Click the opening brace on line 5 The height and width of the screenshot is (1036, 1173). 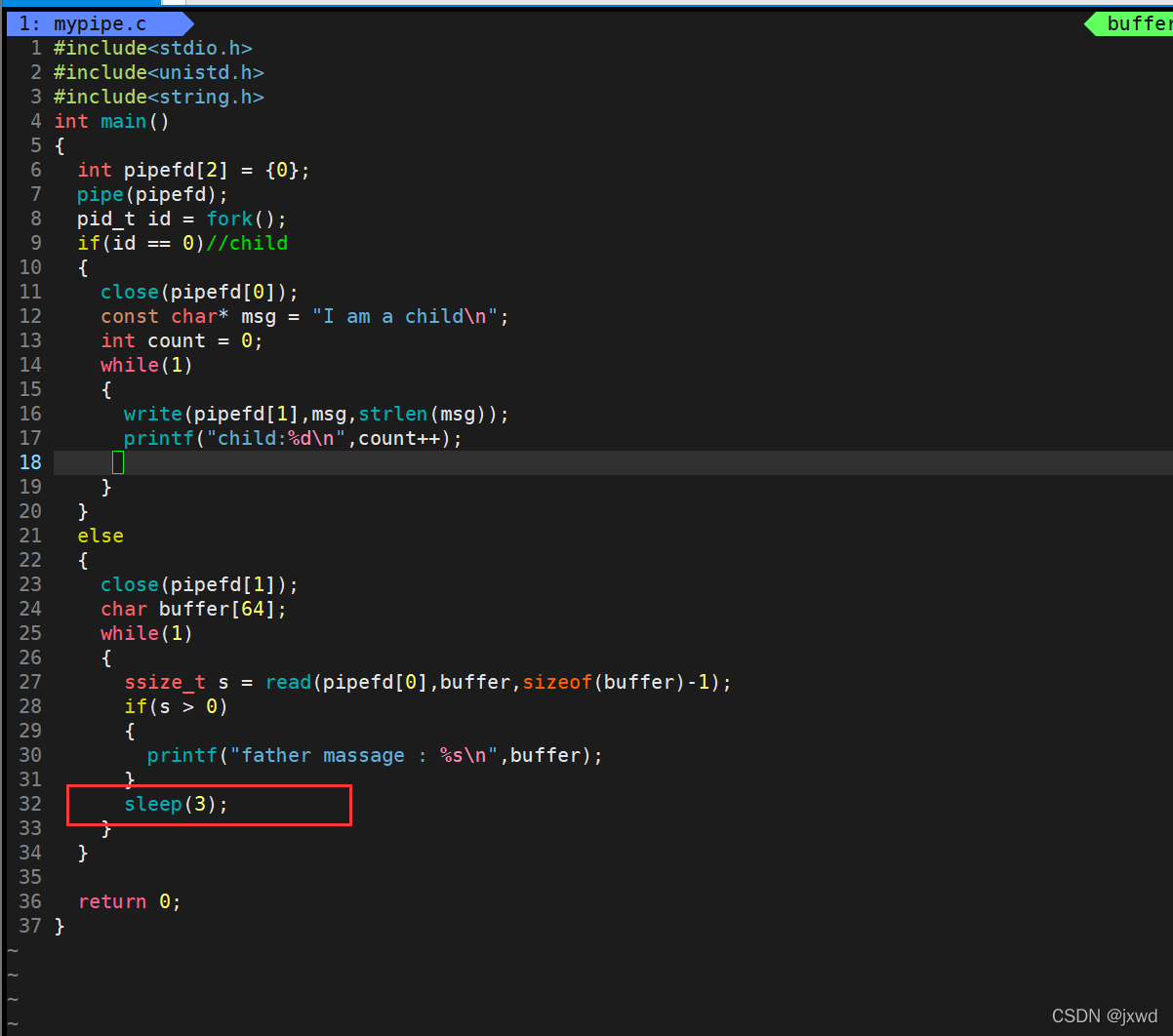[x=60, y=145]
